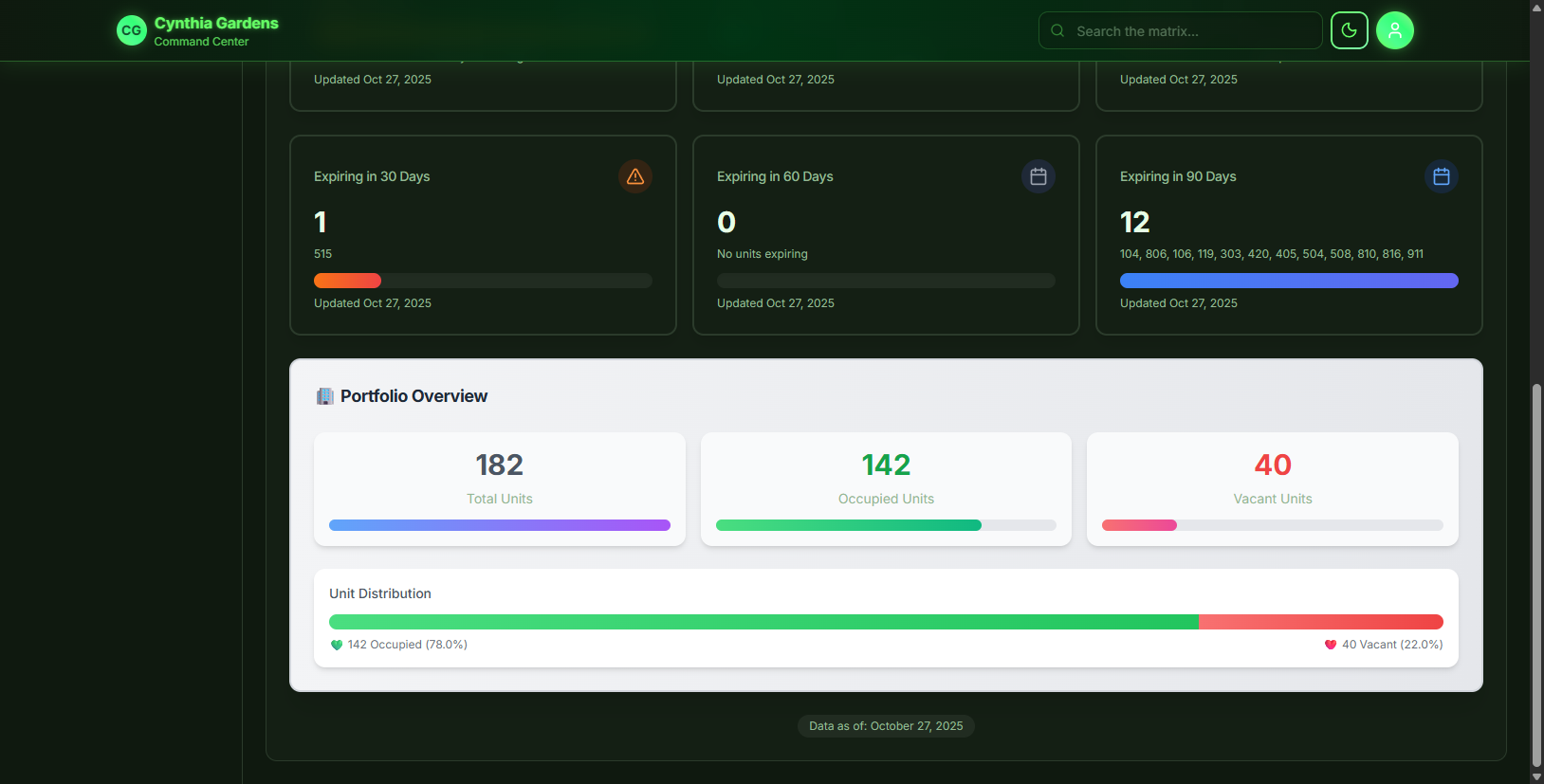This screenshot has height=784, width=1544.
Task: Click the Expiring in 90 Days calendar icon
Action: pos(1441,176)
